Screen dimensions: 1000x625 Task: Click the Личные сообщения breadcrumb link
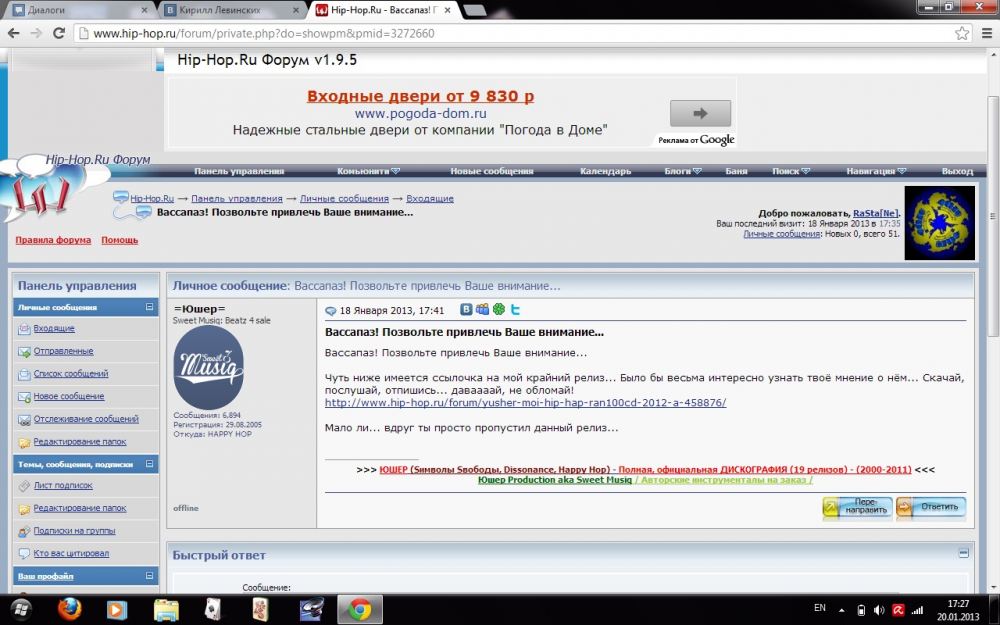(x=344, y=198)
